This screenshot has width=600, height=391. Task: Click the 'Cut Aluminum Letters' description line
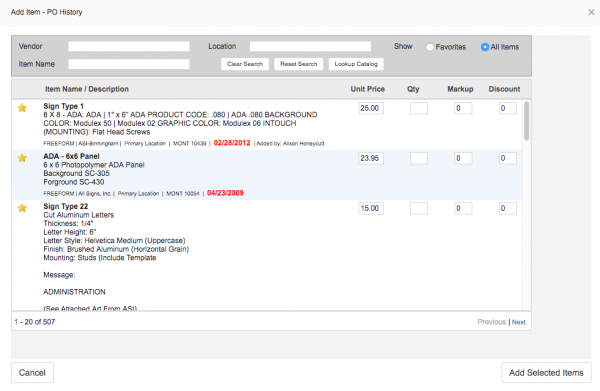coord(78,215)
